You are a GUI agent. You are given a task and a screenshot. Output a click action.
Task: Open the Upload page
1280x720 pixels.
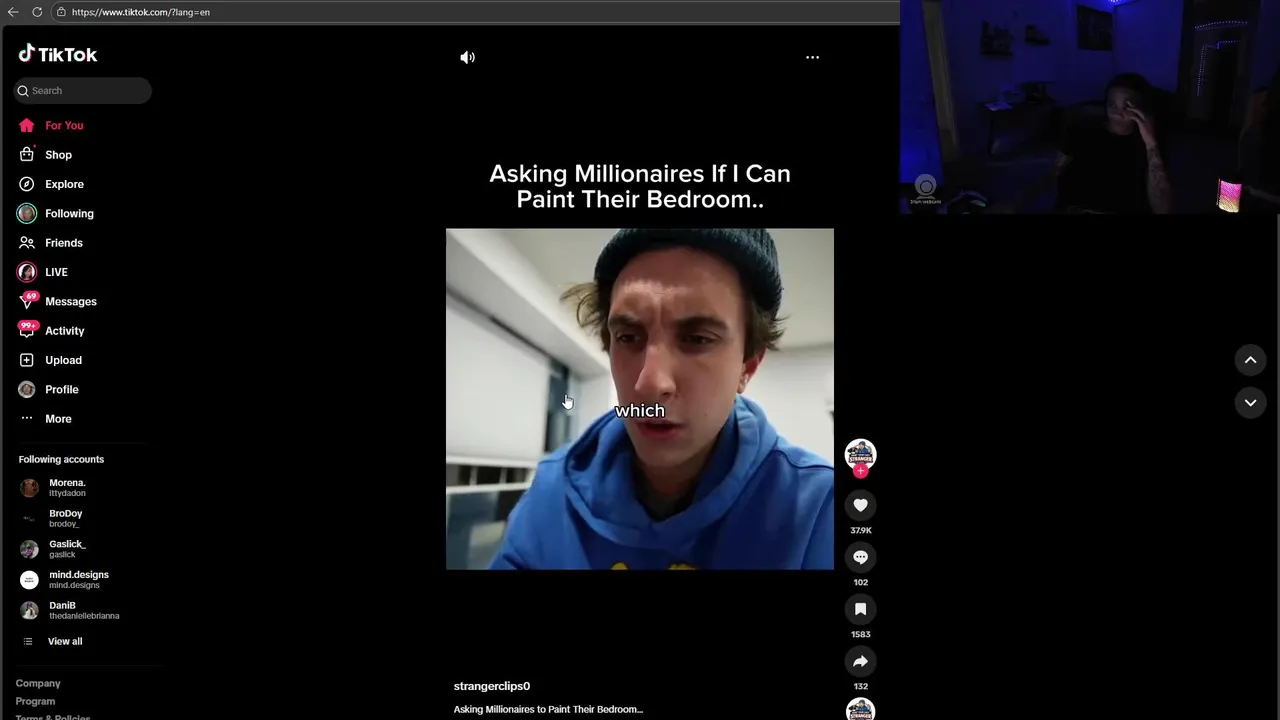coord(63,360)
